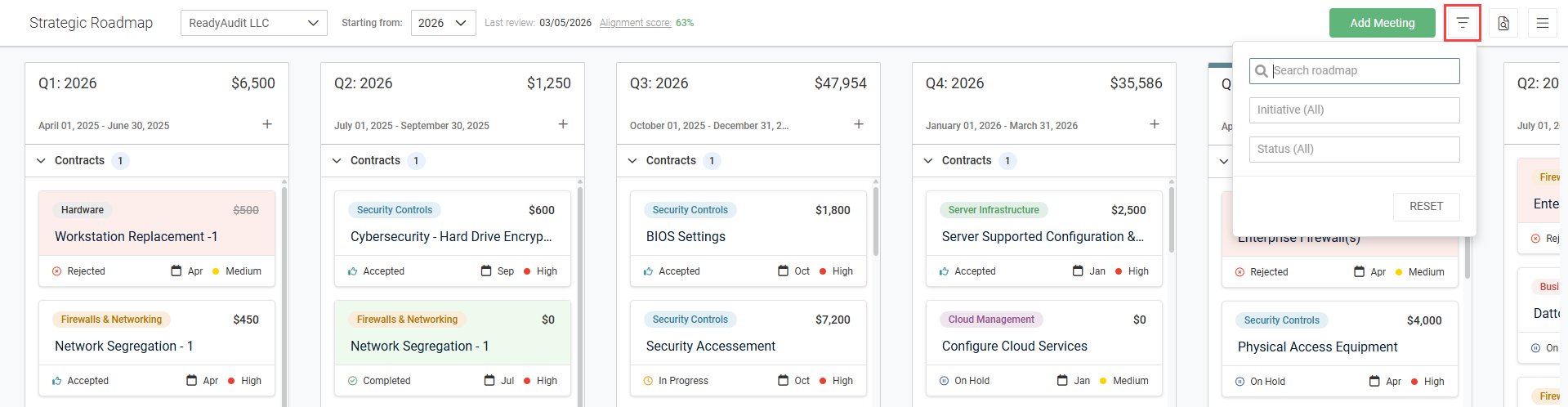Viewport: 1568px width, 407px height.
Task: Click plus icon in Q4: 2026 column
Action: pyautogui.click(x=1155, y=124)
